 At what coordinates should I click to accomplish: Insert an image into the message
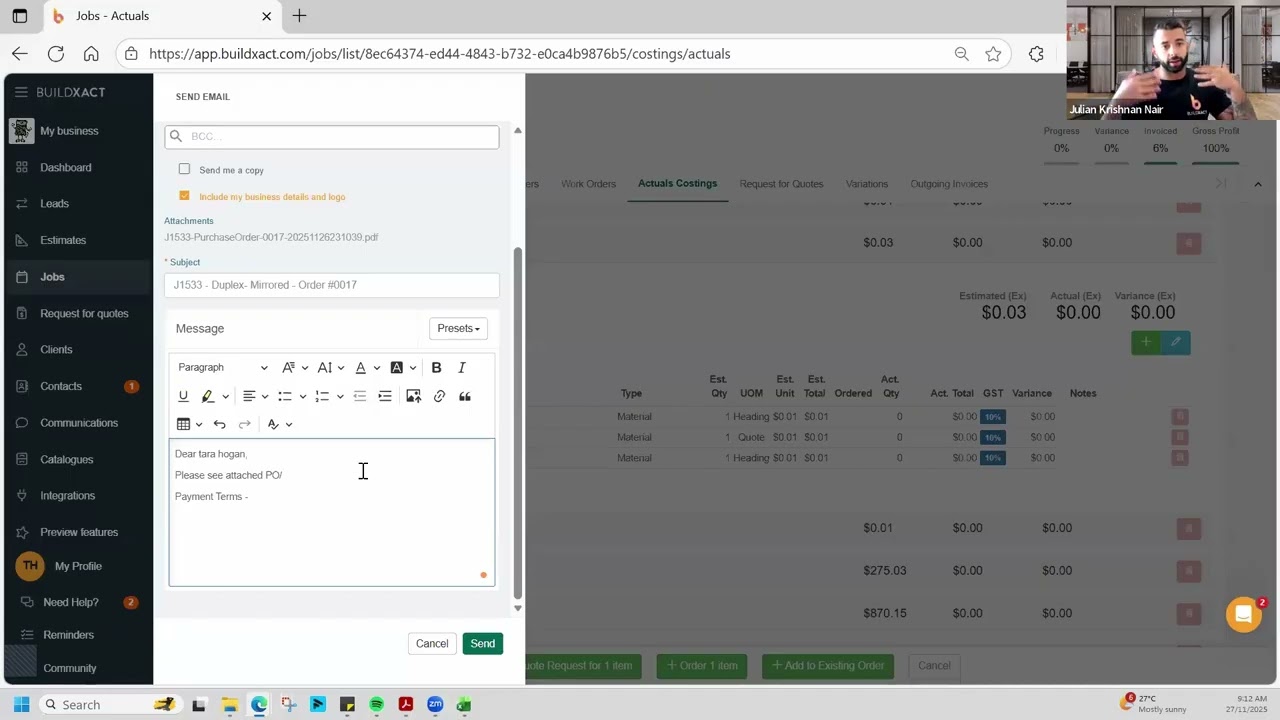pos(413,397)
